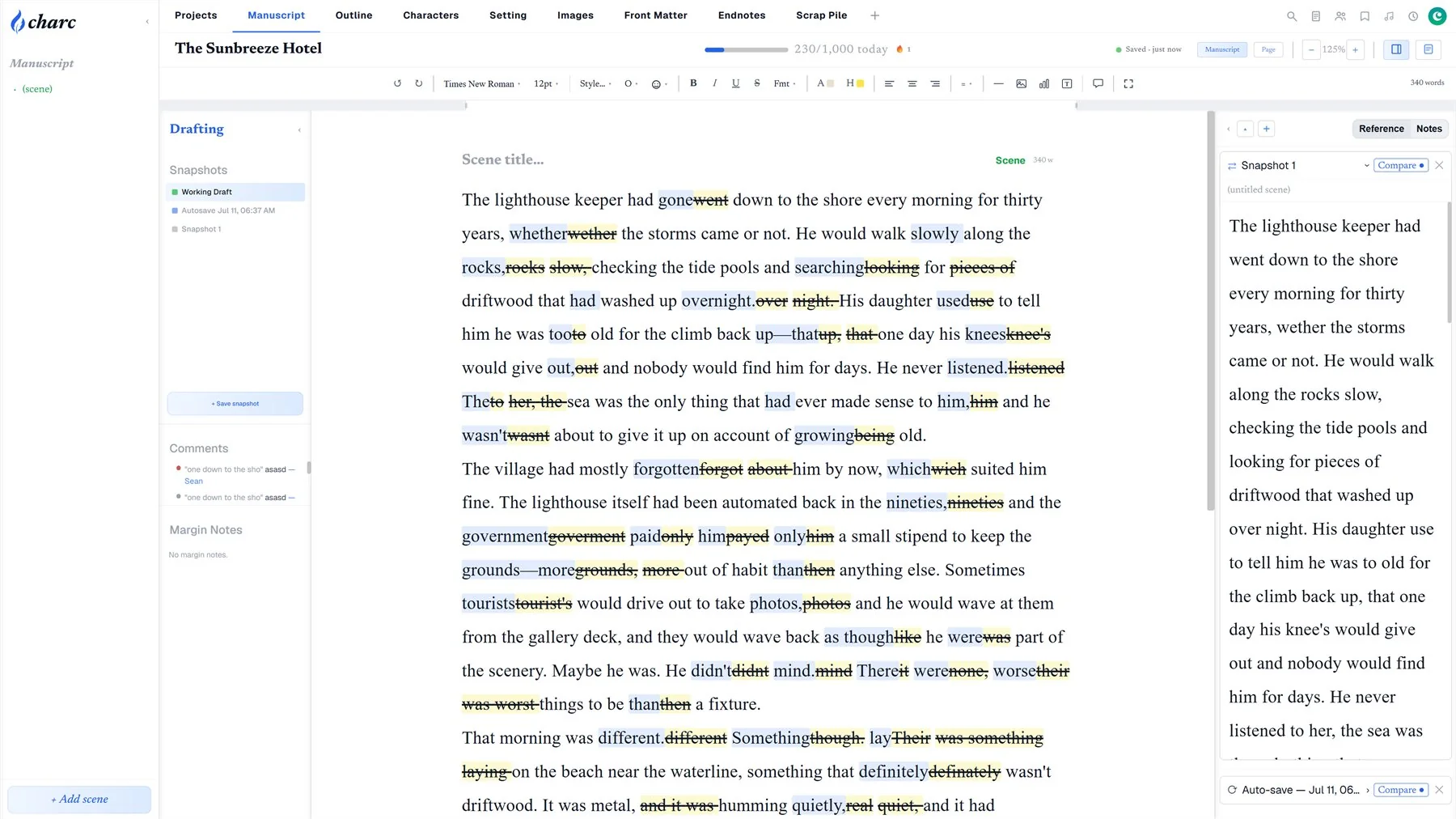Viewport: 1456px width, 819px height.
Task: Click the charc logo
Action: [44, 22]
